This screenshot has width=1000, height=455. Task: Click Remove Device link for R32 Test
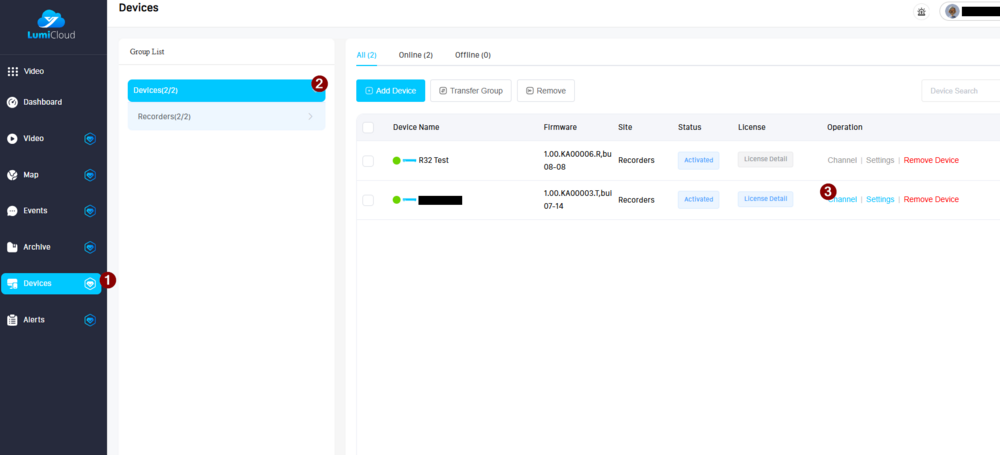931,160
